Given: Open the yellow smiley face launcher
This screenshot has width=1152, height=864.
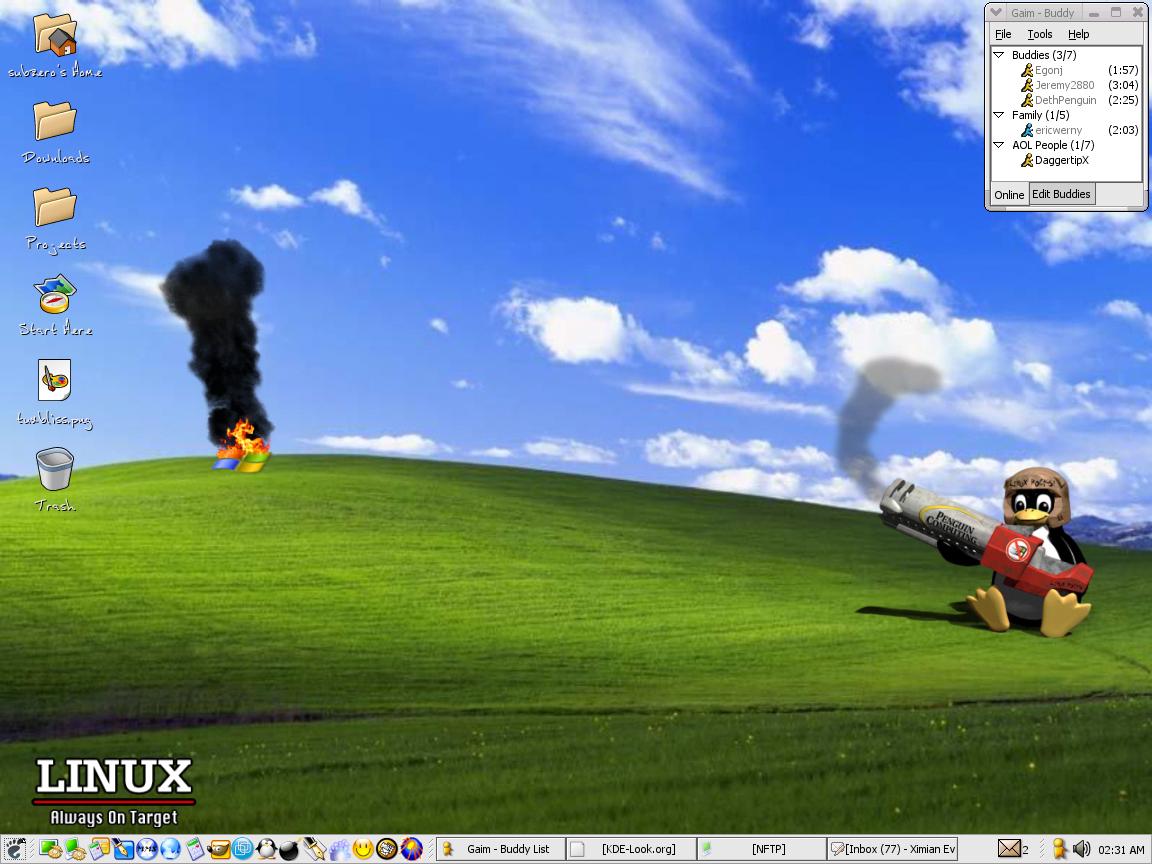Looking at the screenshot, I should click(363, 849).
